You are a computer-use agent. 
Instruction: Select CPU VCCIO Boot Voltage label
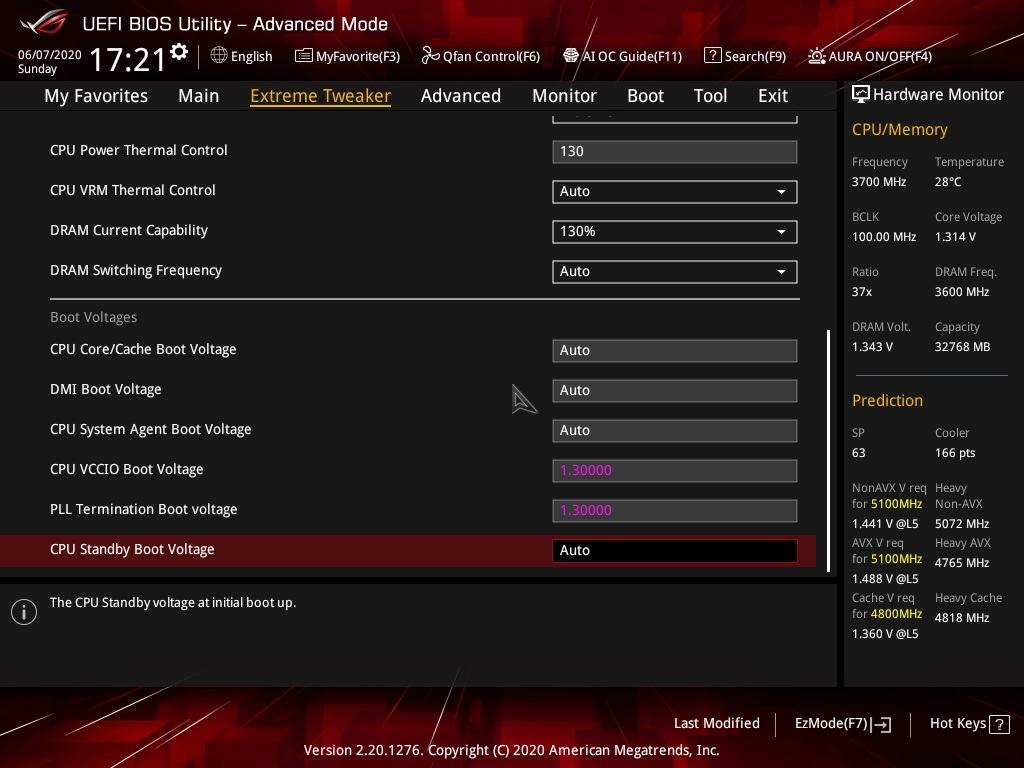click(127, 470)
